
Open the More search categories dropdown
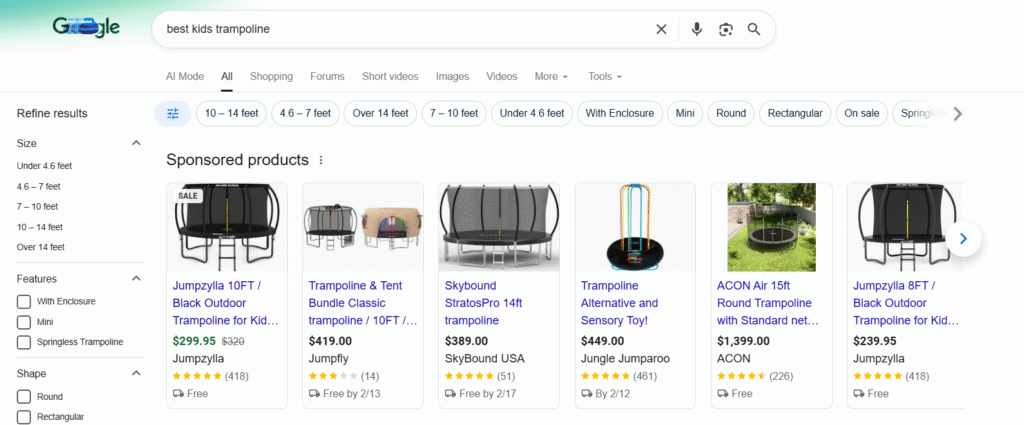tap(551, 76)
